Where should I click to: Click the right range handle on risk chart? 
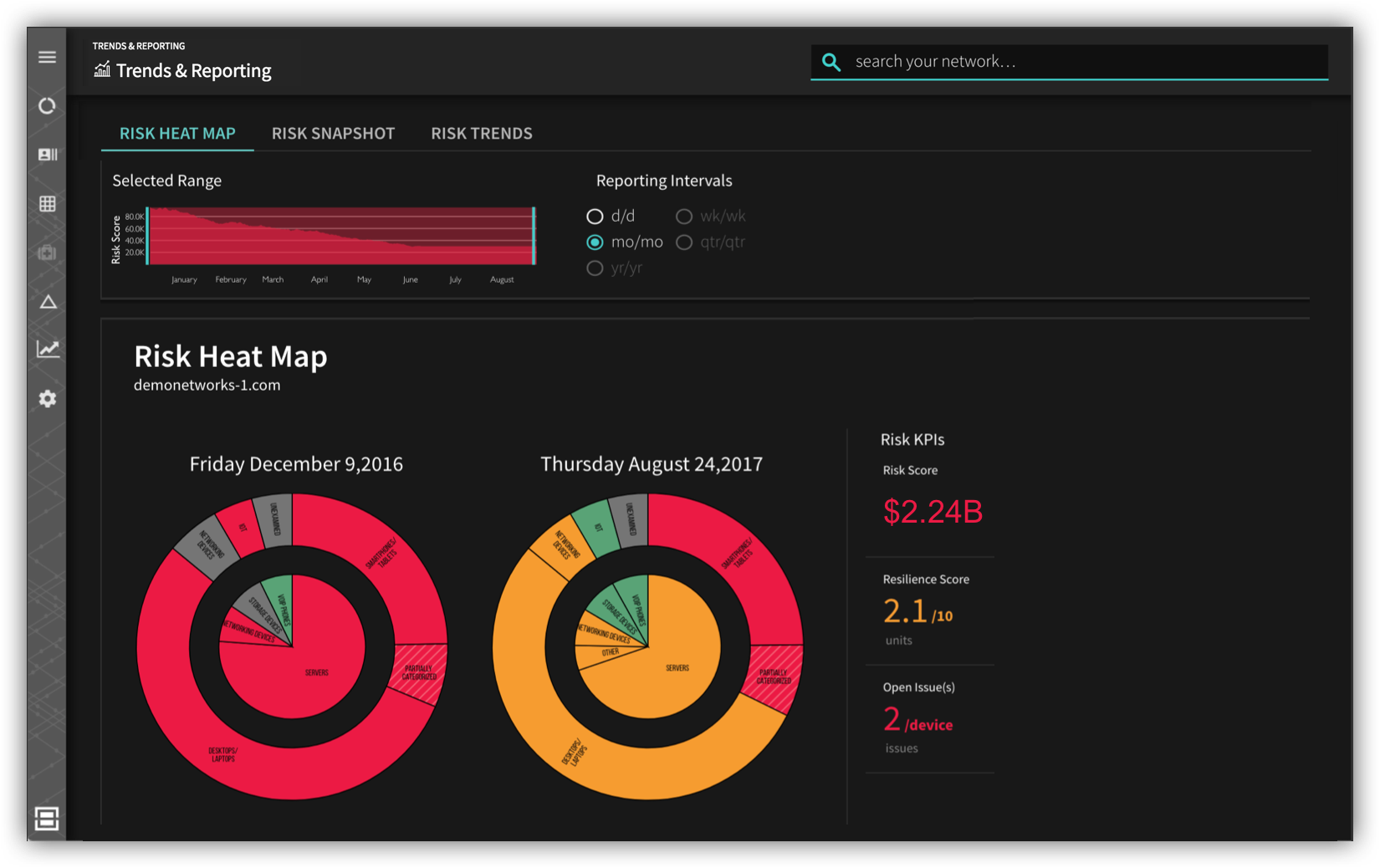tap(534, 236)
